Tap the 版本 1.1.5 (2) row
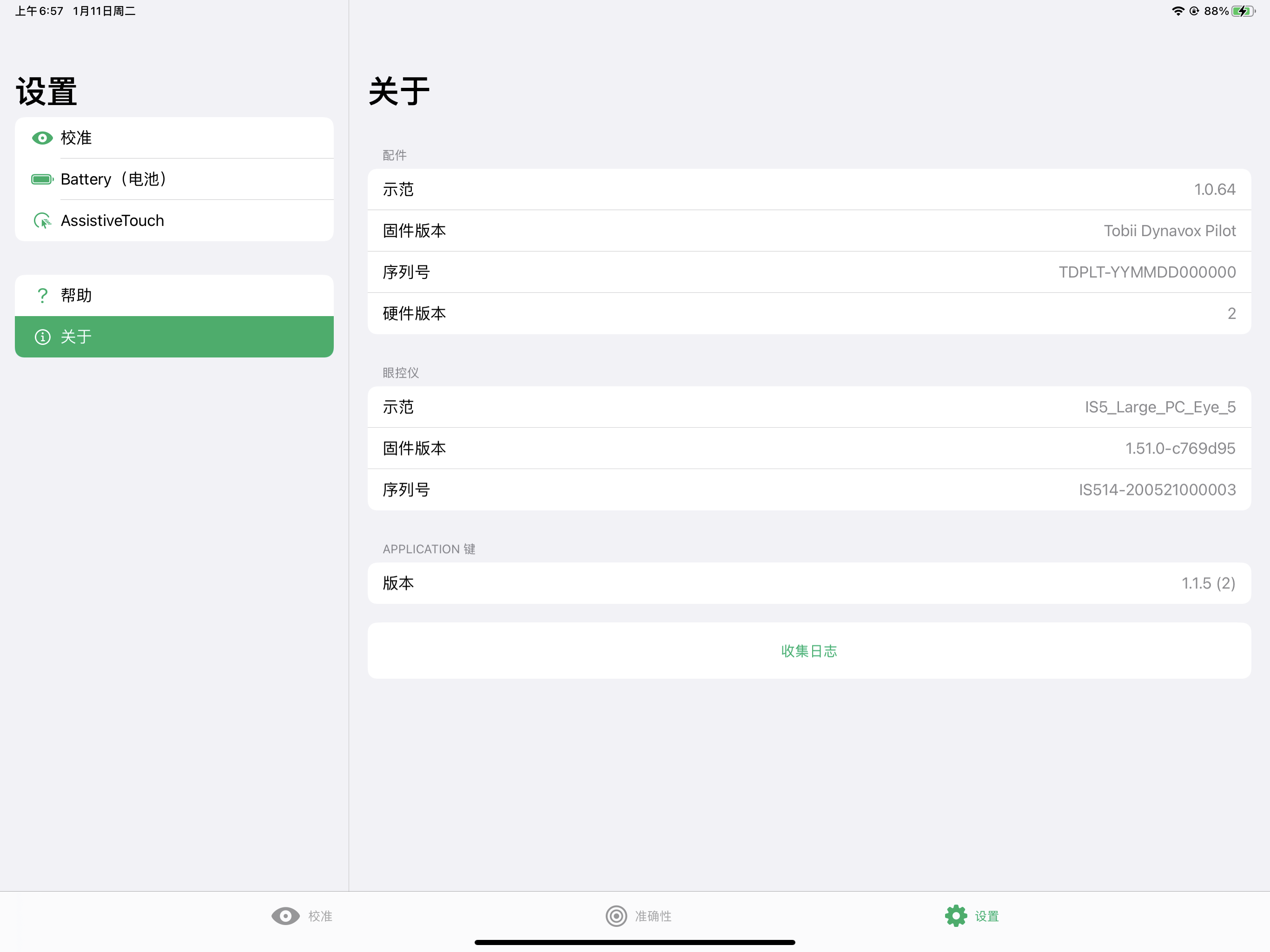The height and width of the screenshot is (952, 1270). click(808, 583)
